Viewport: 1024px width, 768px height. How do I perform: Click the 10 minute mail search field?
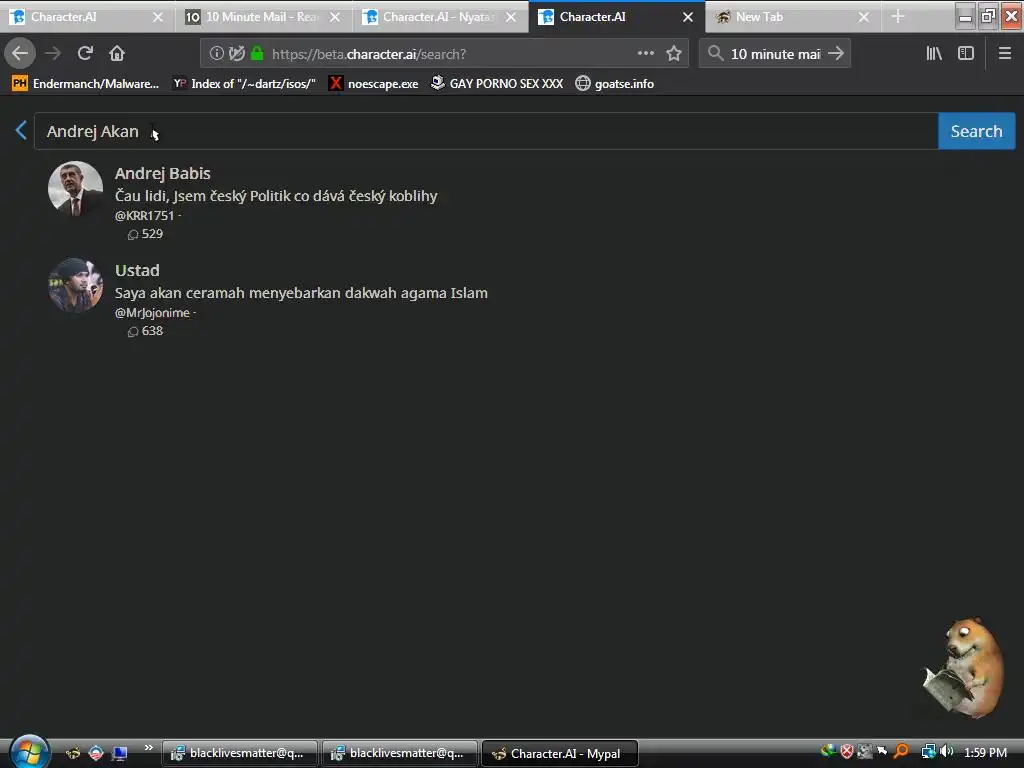775,54
